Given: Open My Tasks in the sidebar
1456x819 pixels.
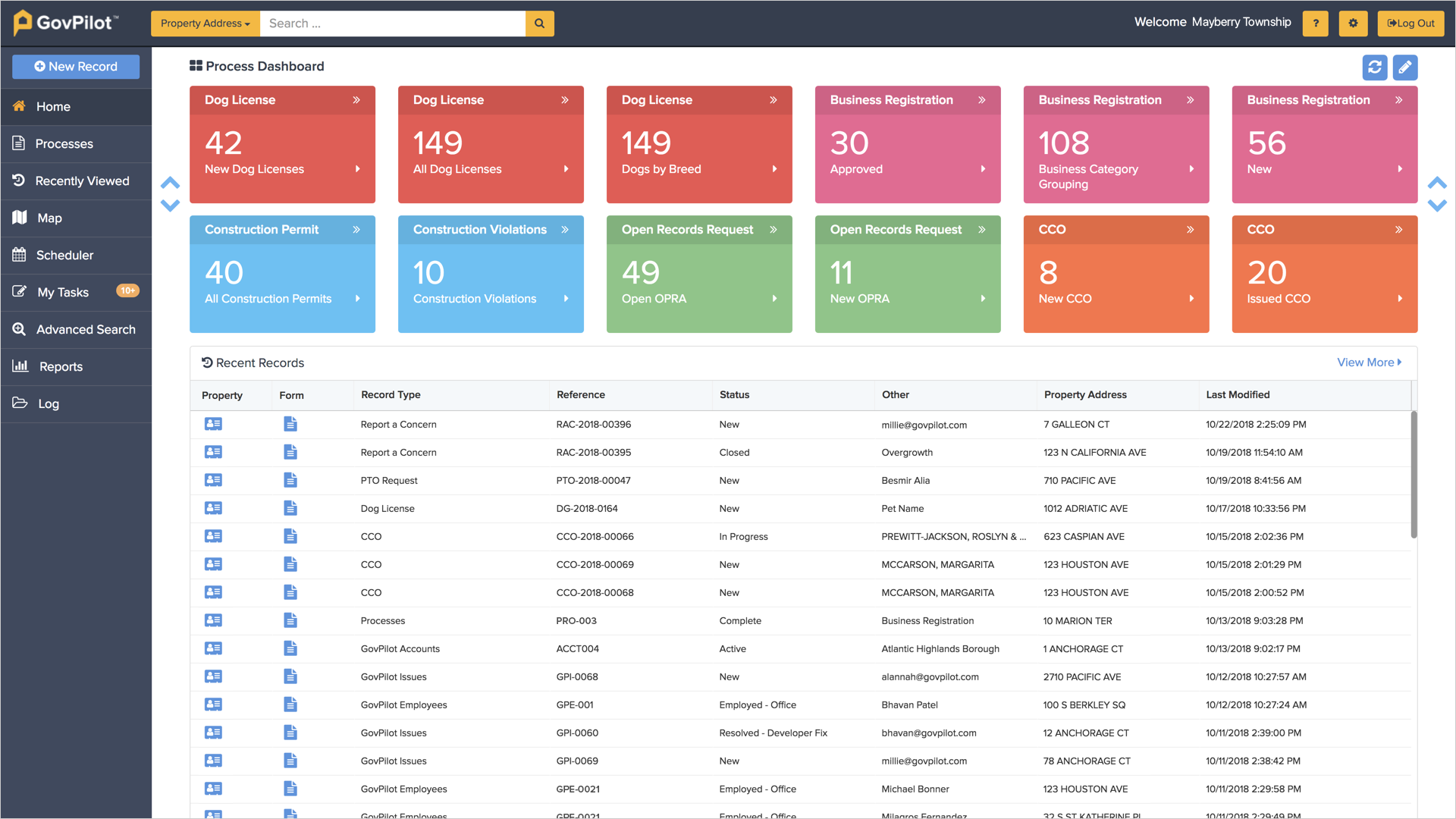Looking at the screenshot, I should pos(76,293).
